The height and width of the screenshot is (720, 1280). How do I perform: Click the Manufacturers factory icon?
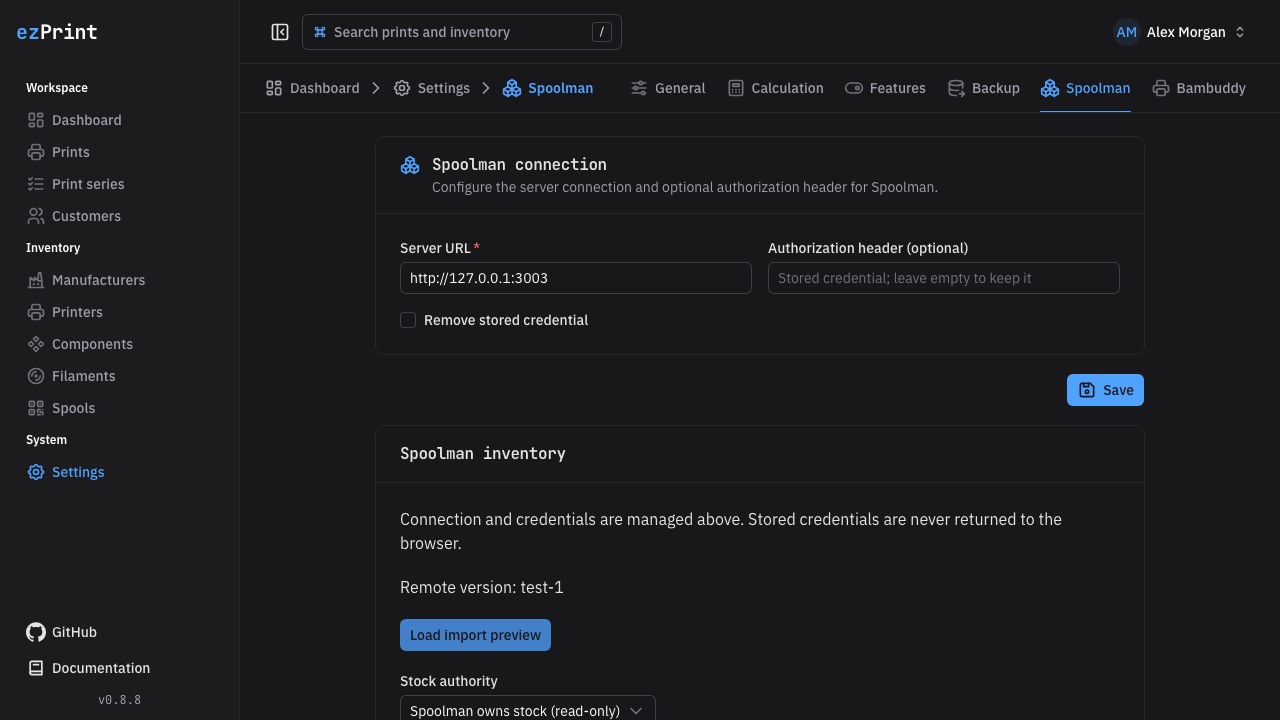(36, 280)
